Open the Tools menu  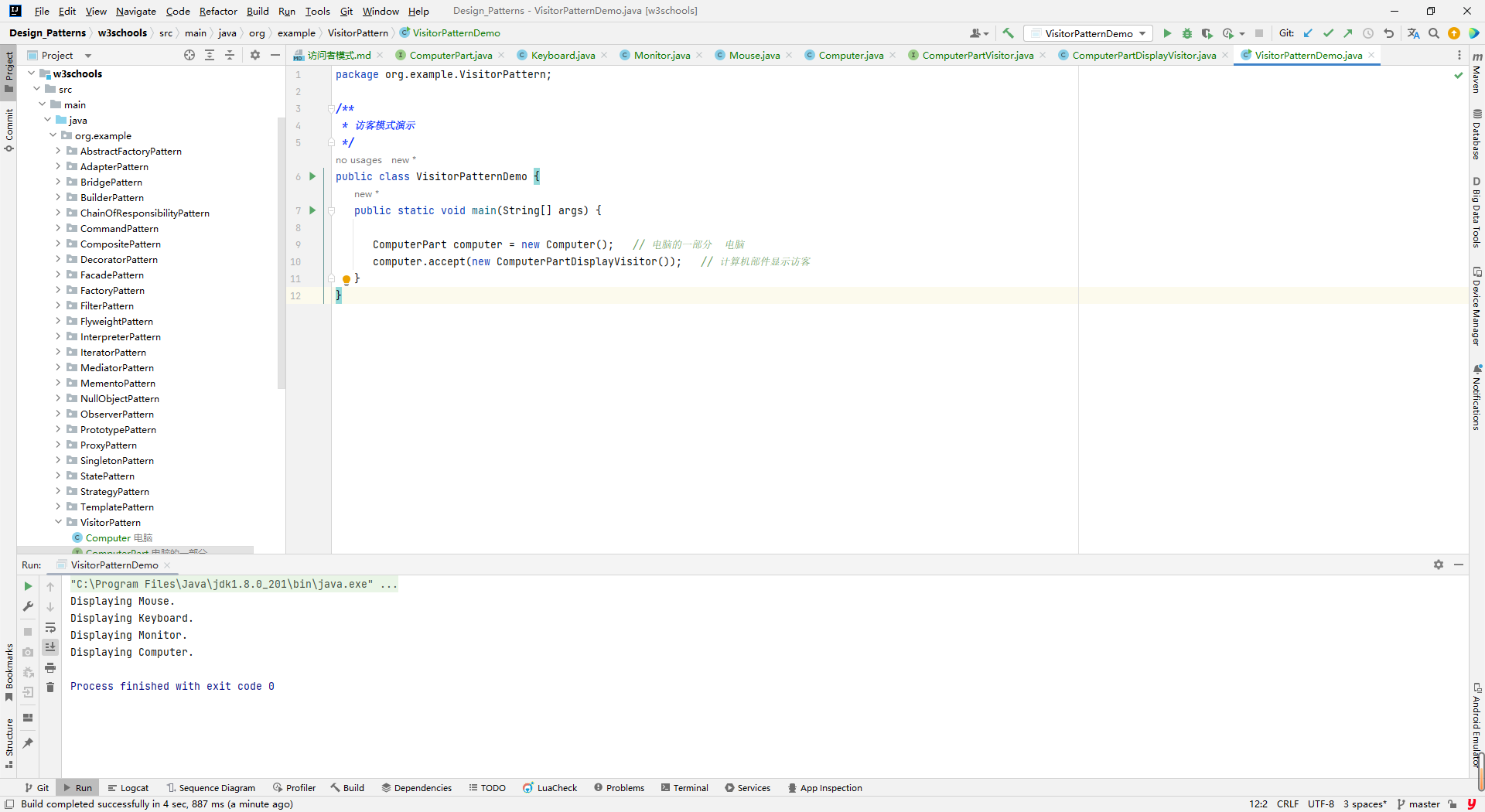click(317, 11)
